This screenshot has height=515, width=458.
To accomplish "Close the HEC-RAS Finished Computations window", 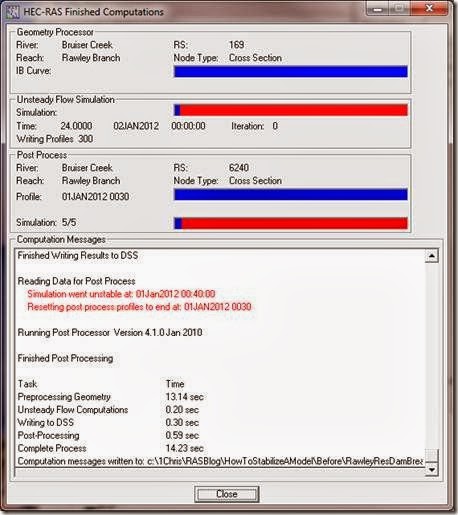I will [x=430, y=9].
